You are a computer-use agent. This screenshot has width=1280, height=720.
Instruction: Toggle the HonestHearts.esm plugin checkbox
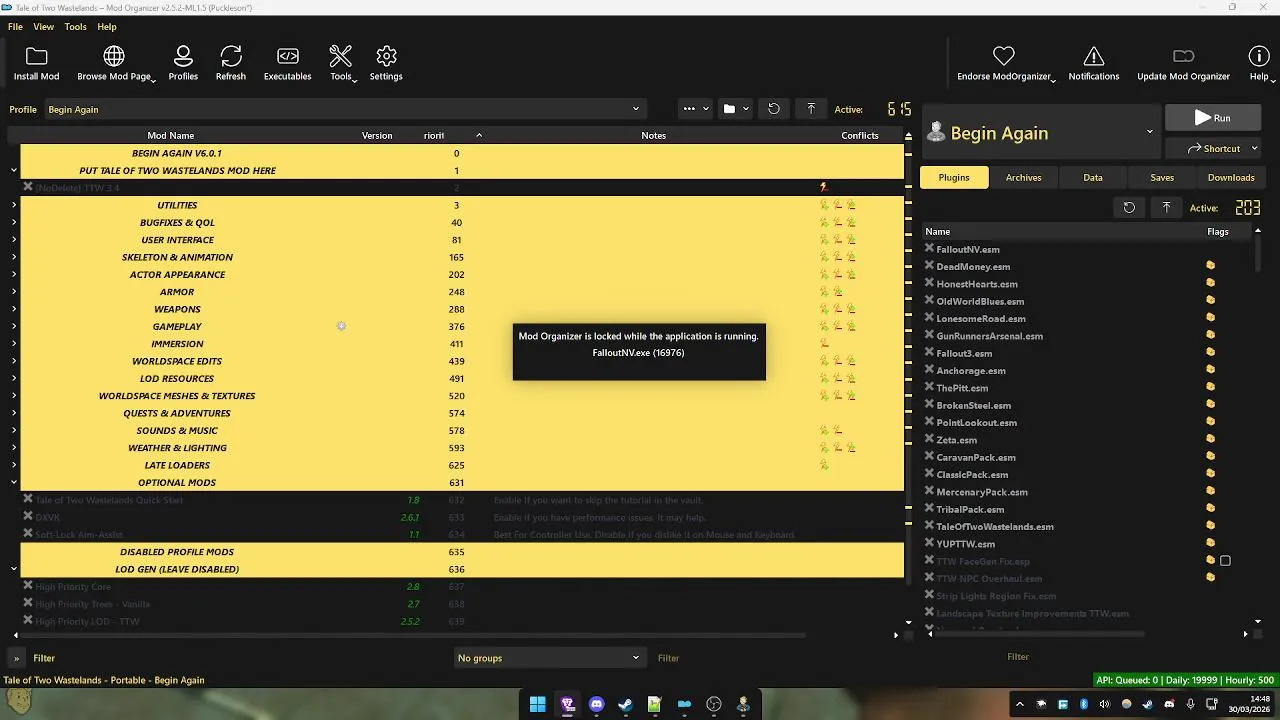coord(929,284)
